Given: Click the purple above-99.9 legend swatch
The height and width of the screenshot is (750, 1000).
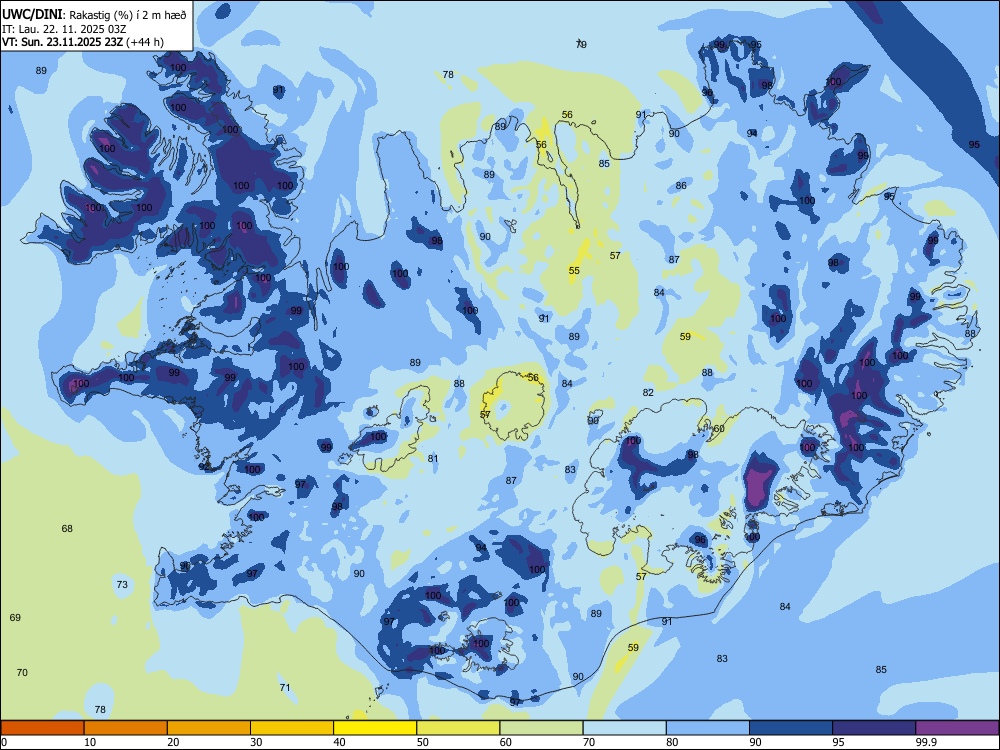Looking at the screenshot, I should tap(957, 728).
